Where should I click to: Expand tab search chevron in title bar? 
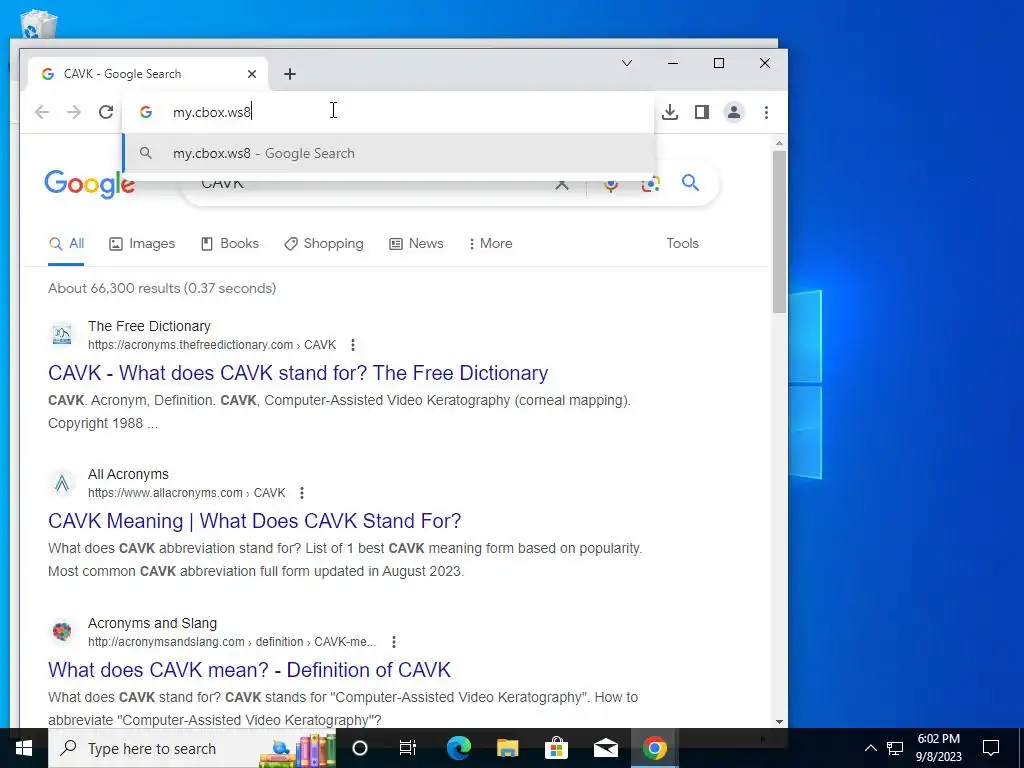pyautogui.click(x=626, y=63)
